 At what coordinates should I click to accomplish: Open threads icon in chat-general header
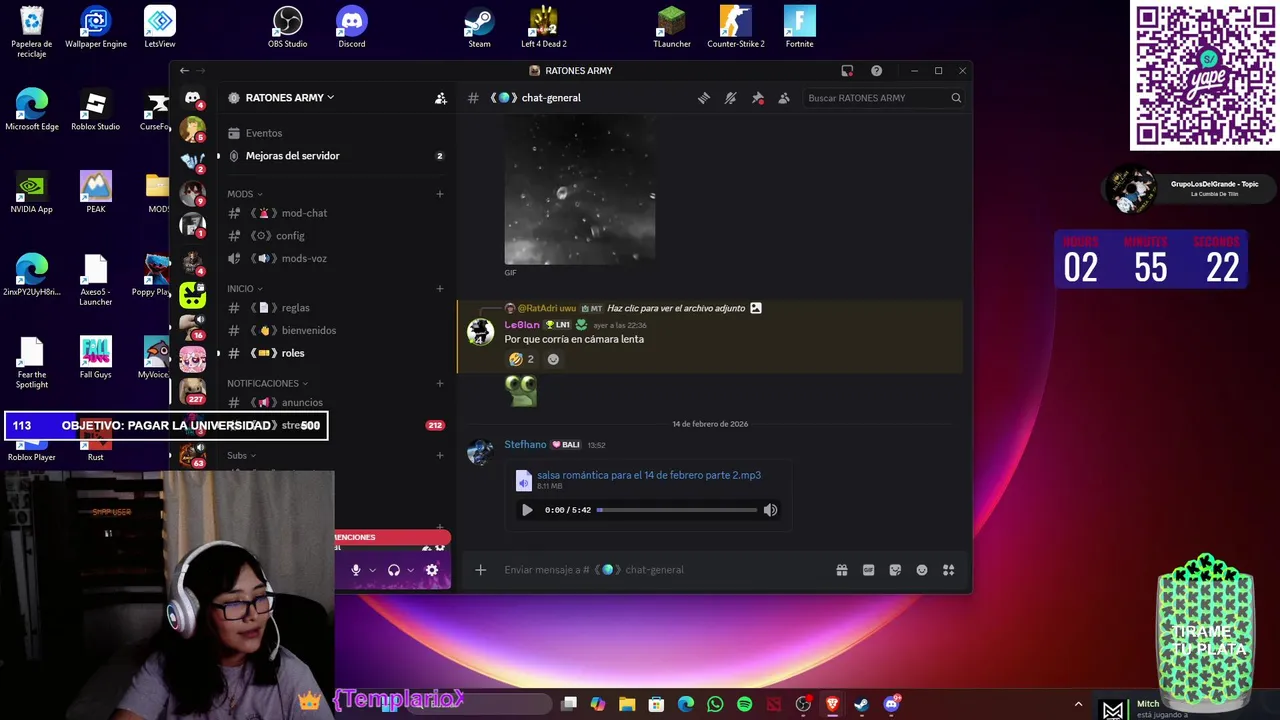tap(704, 98)
